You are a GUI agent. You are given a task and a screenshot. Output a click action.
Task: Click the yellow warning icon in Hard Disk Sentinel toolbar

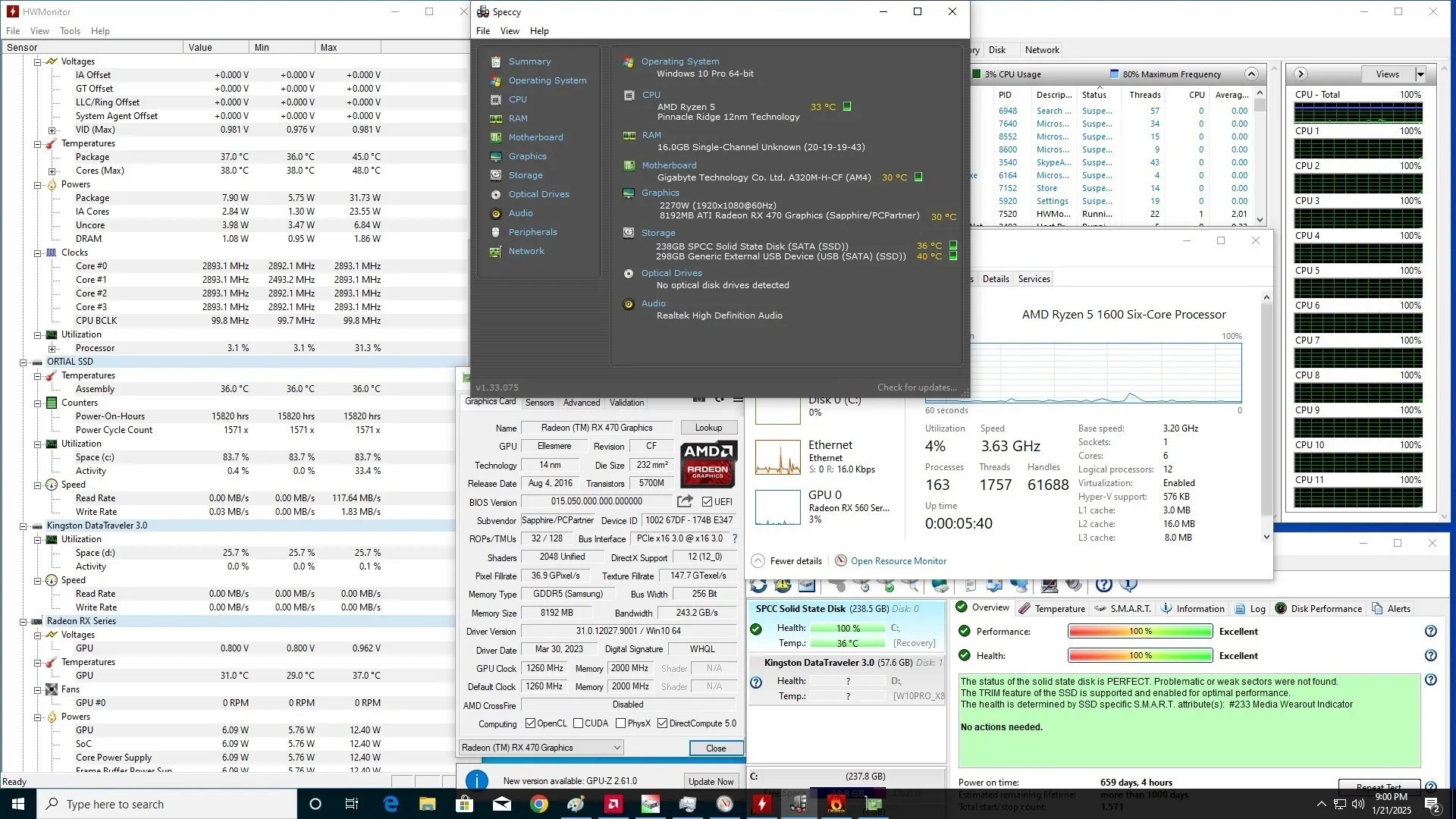point(783,585)
